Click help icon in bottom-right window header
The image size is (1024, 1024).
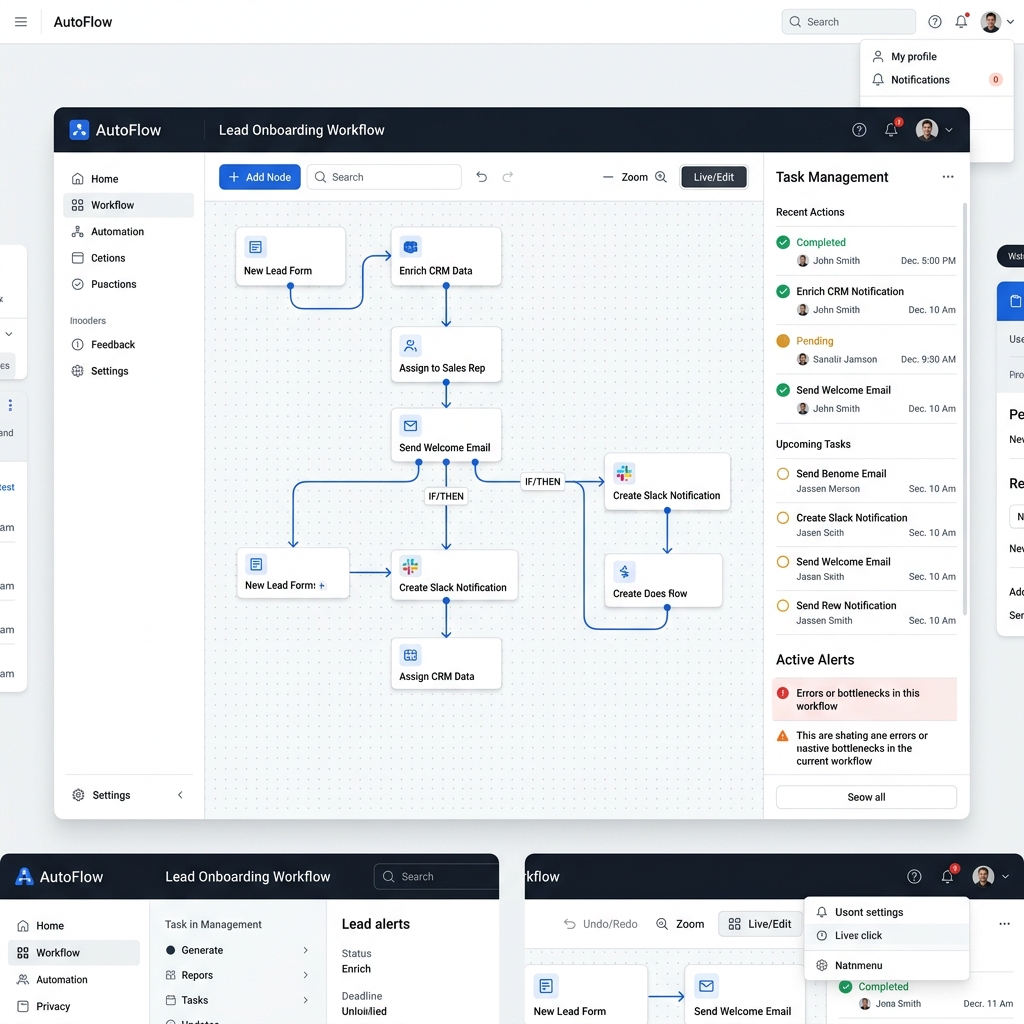coord(914,876)
